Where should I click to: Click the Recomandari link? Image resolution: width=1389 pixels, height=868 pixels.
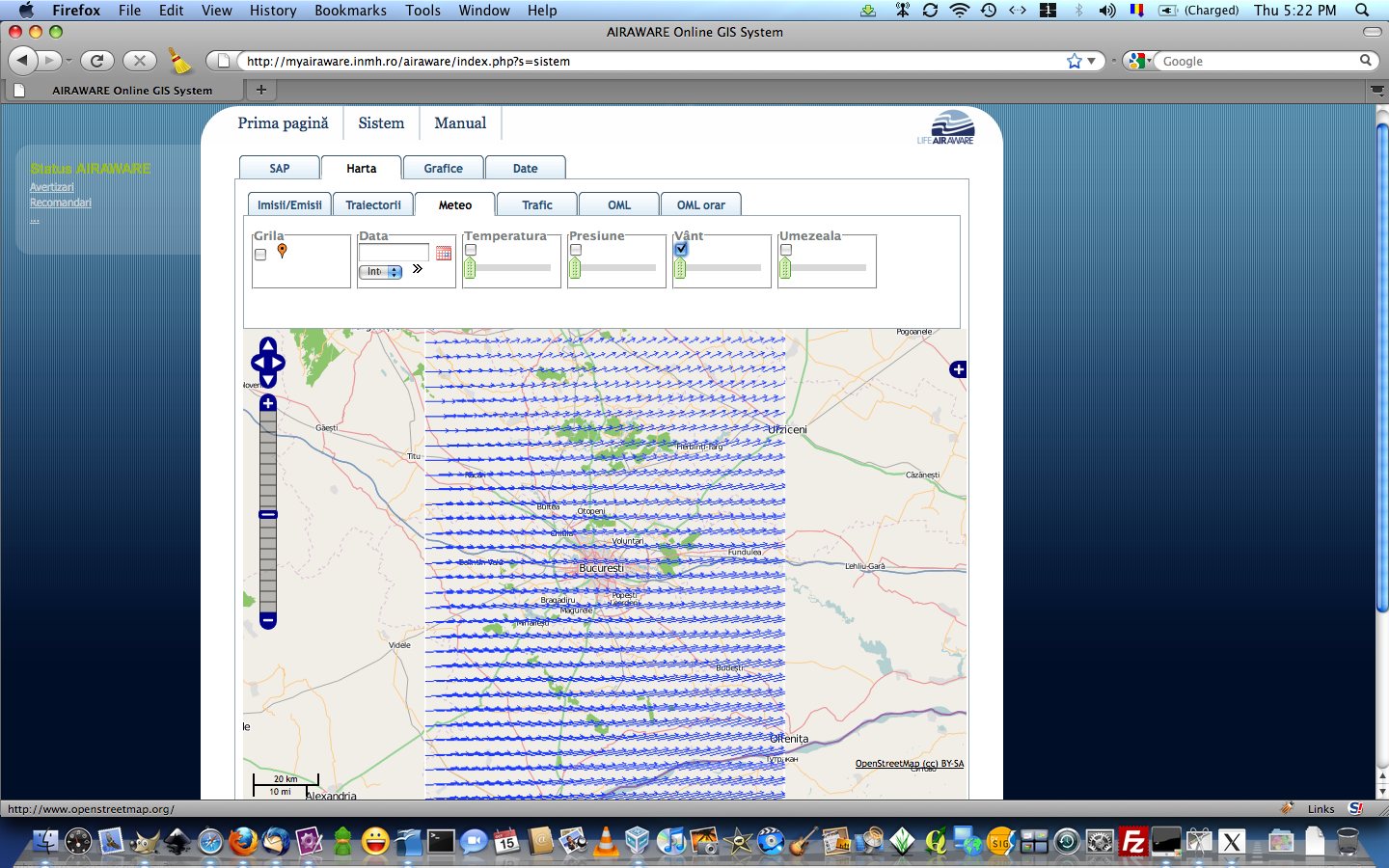[61, 203]
